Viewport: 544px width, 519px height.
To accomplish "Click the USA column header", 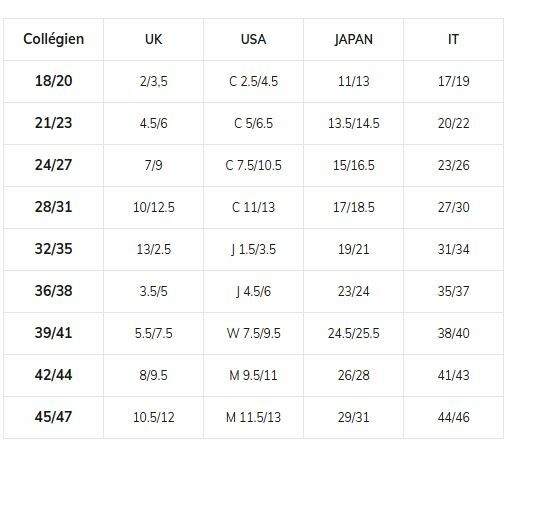I will pyautogui.click(x=253, y=39).
